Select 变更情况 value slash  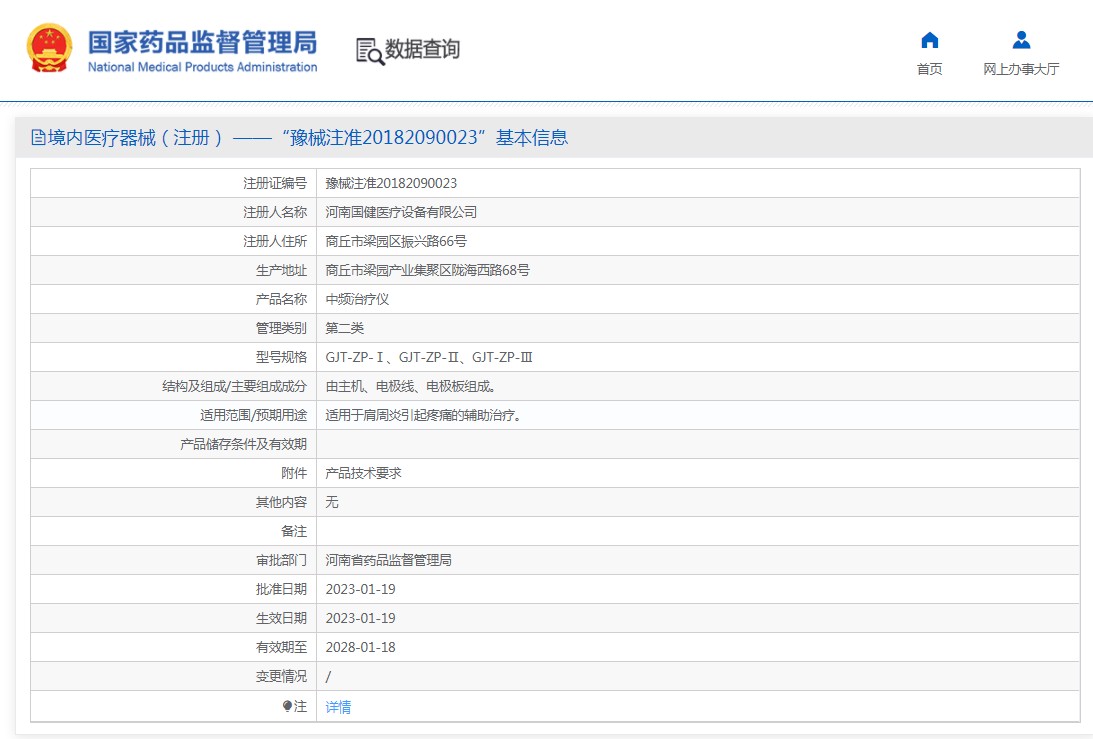(x=328, y=676)
